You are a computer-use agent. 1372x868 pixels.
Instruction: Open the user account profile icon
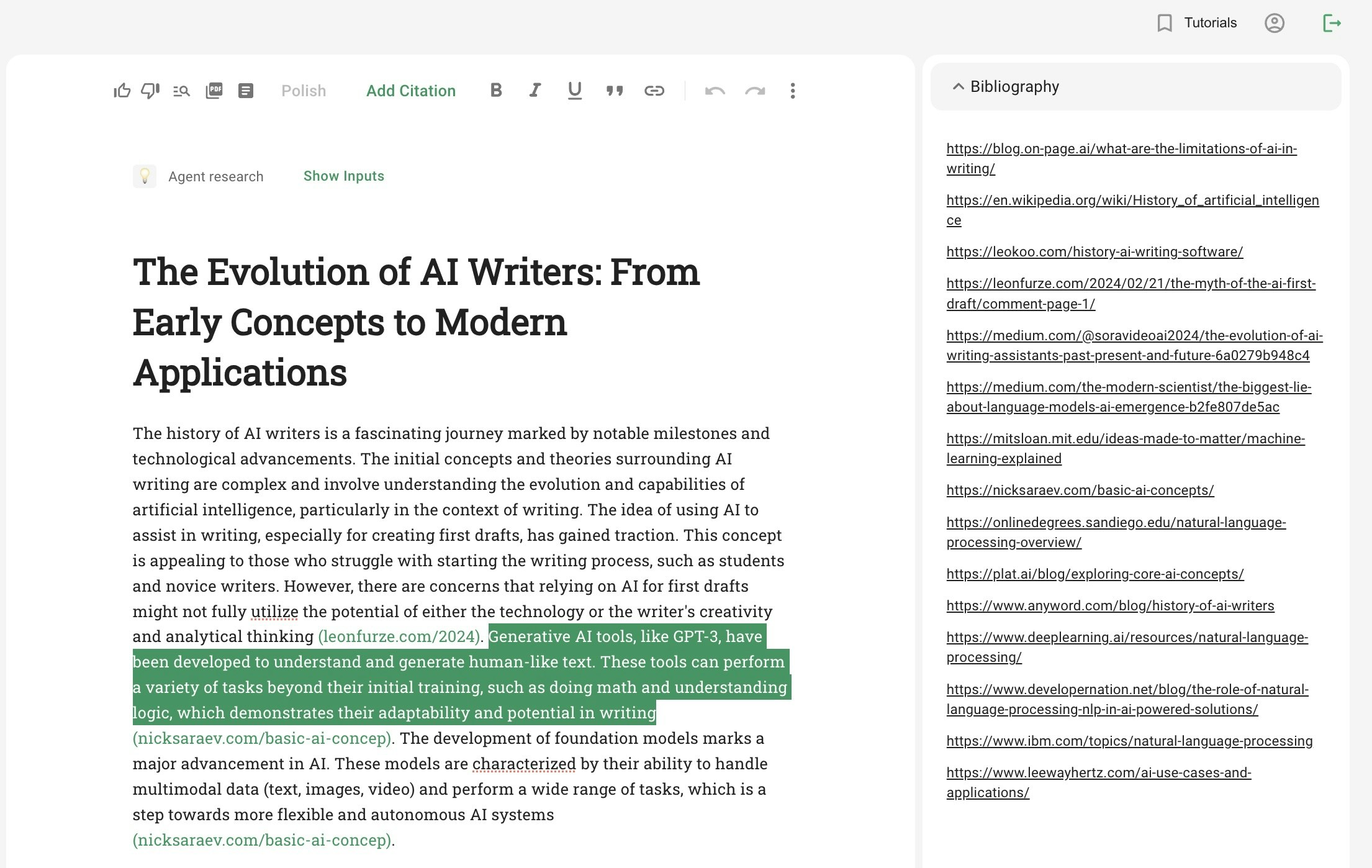(1275, 23)
